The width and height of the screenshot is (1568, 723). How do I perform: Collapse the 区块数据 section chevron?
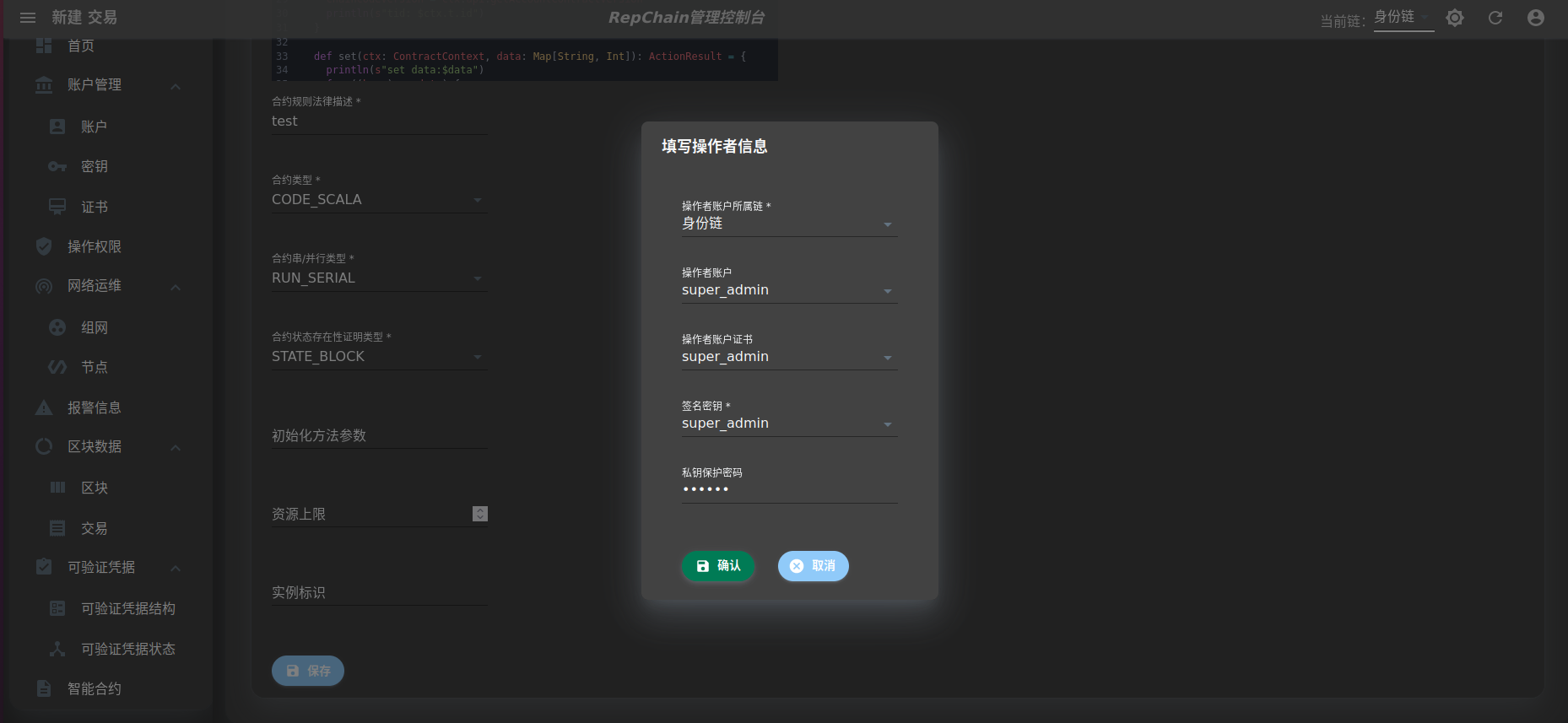(176, 447)
